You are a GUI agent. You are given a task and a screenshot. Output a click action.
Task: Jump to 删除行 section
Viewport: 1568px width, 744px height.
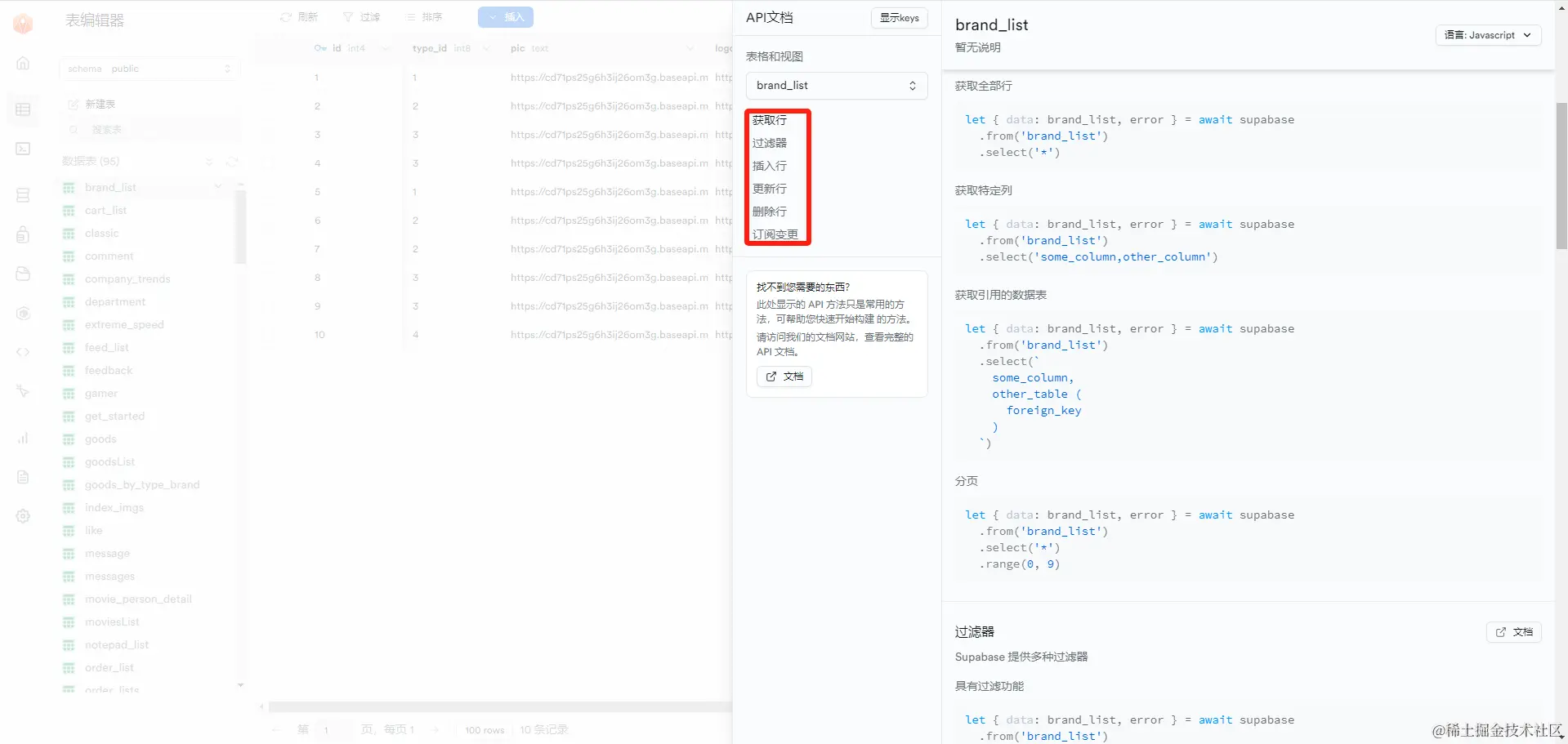[x=770, y=212]
